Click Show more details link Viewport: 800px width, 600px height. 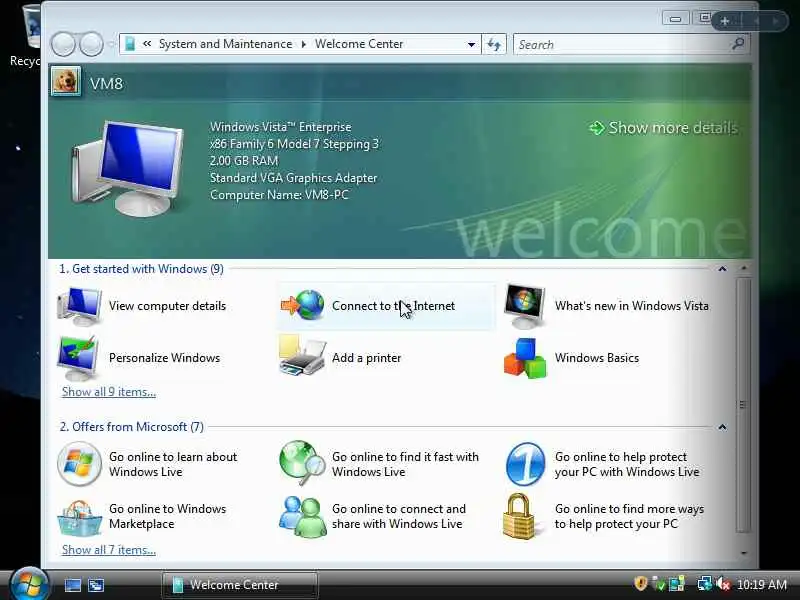[x=673, y=128]
